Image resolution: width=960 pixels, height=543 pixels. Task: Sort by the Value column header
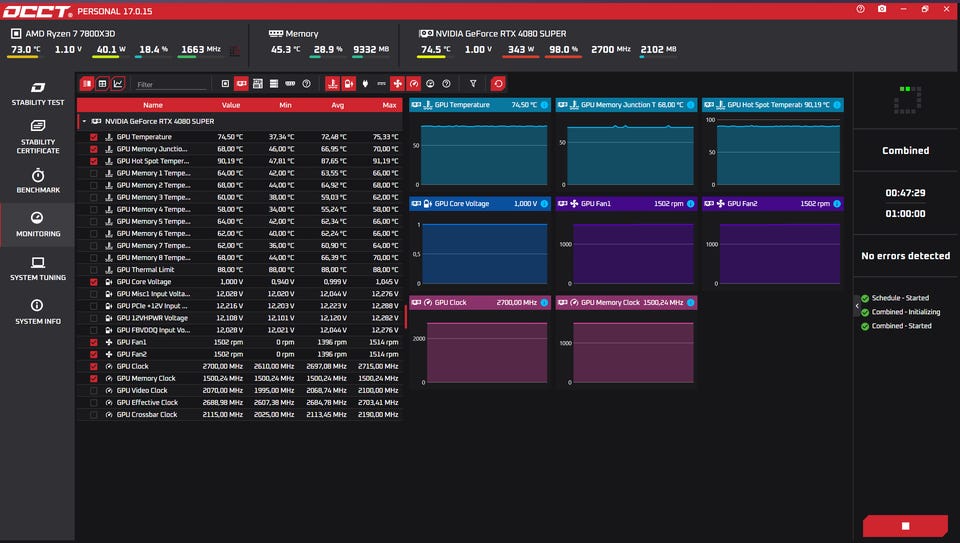pos(231,105)
